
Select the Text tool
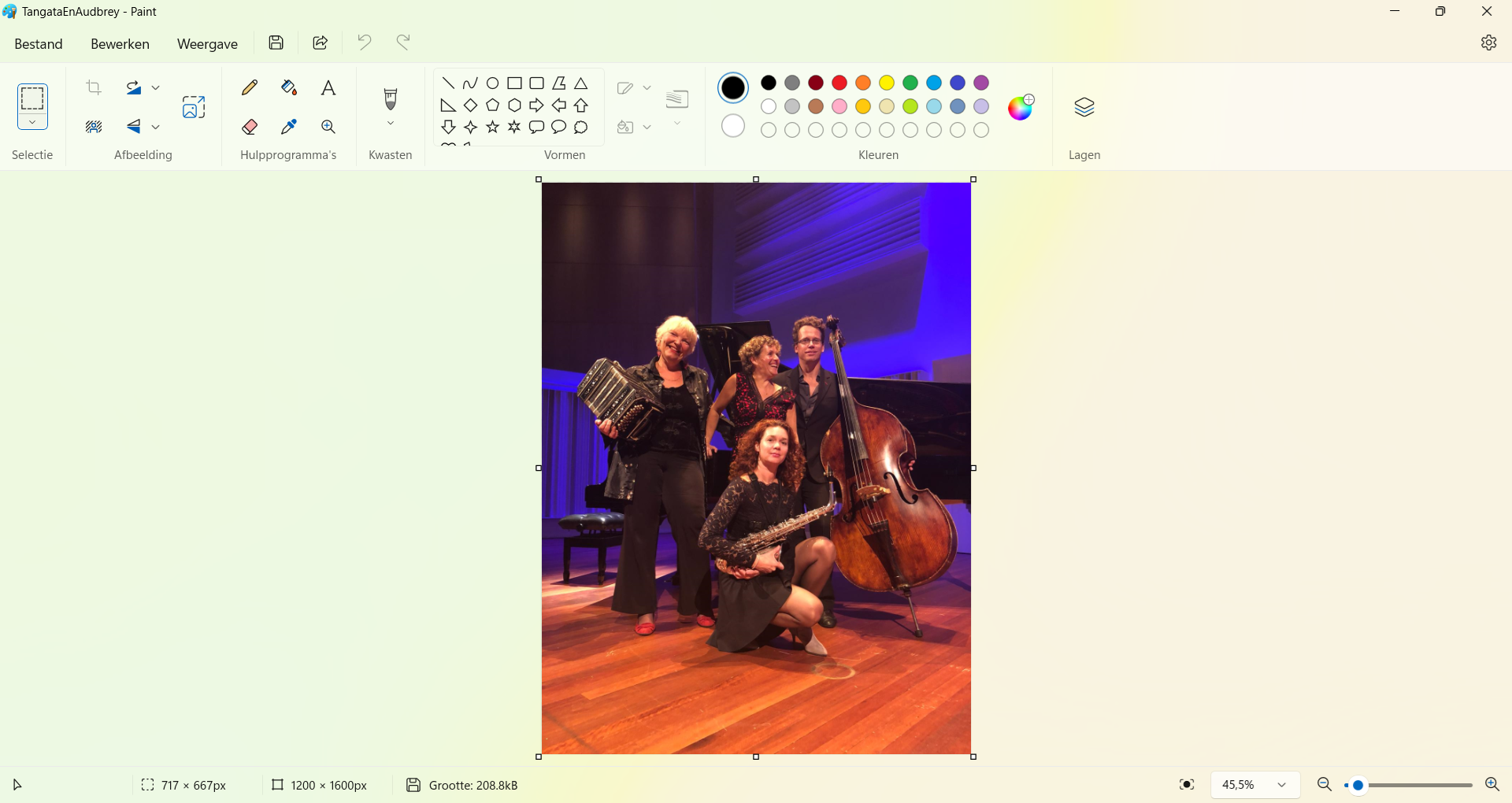tap(328, 87)
